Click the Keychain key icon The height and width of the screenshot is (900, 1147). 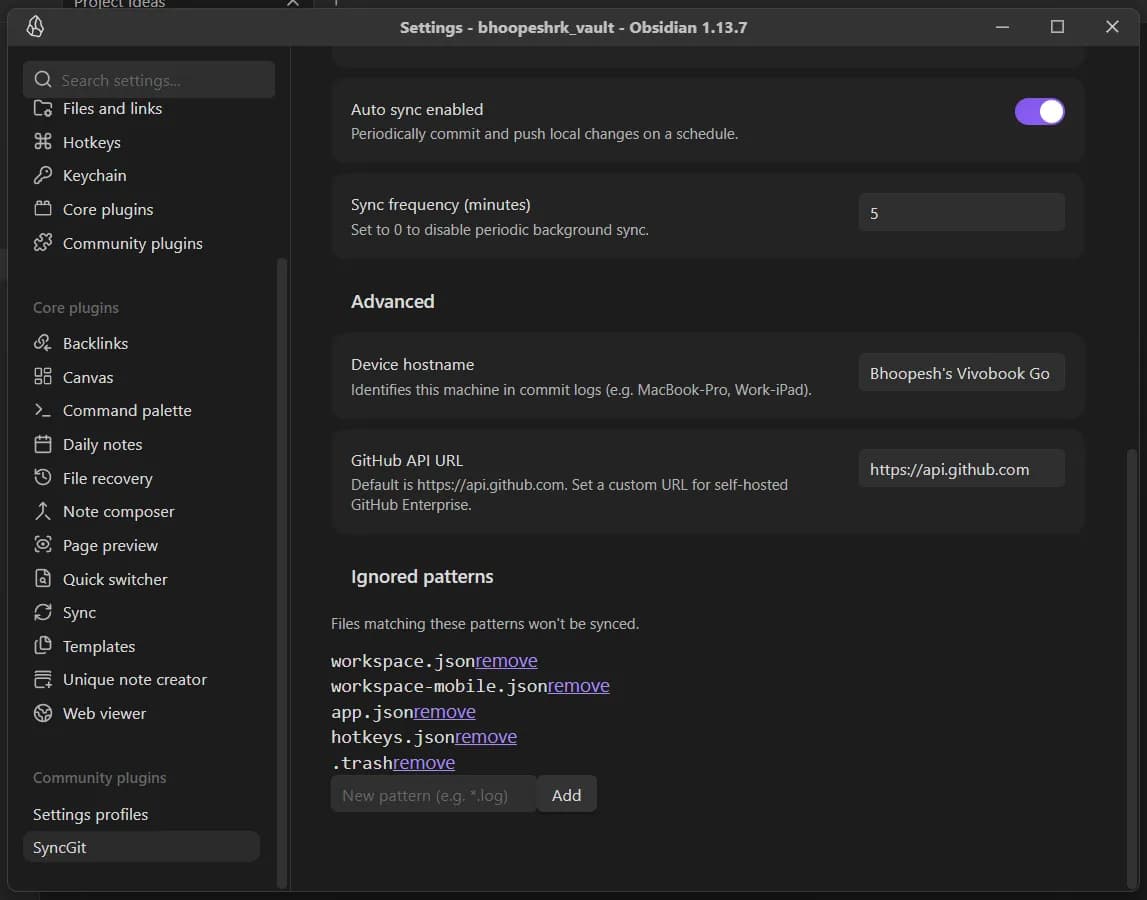tap(43, 176)
